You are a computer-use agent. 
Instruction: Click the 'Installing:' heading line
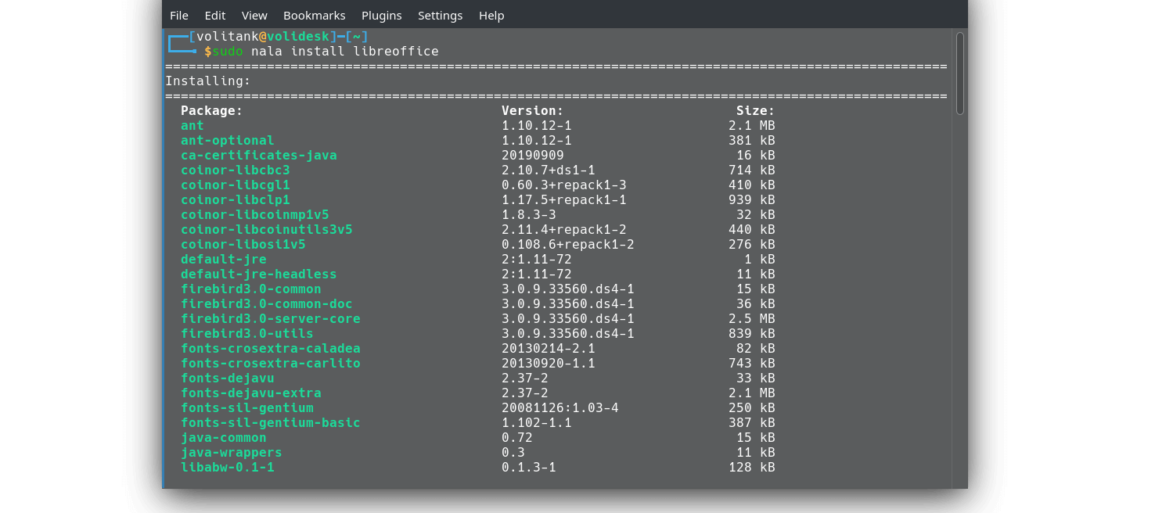tap(208, 81)
